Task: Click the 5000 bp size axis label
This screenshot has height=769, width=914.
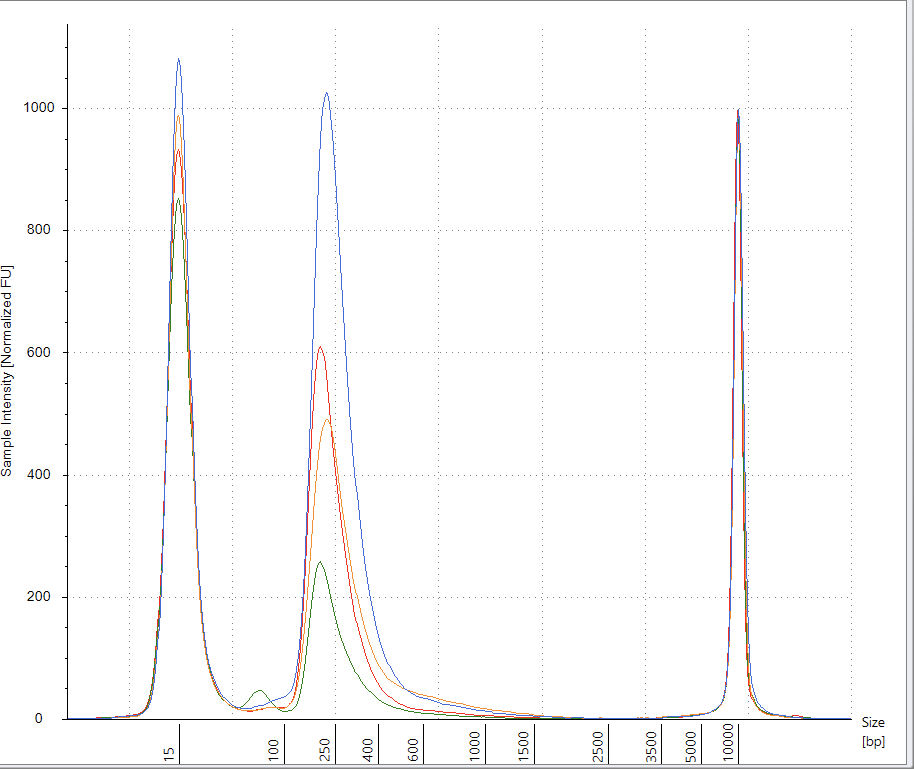Action: [x=691, y=746]
